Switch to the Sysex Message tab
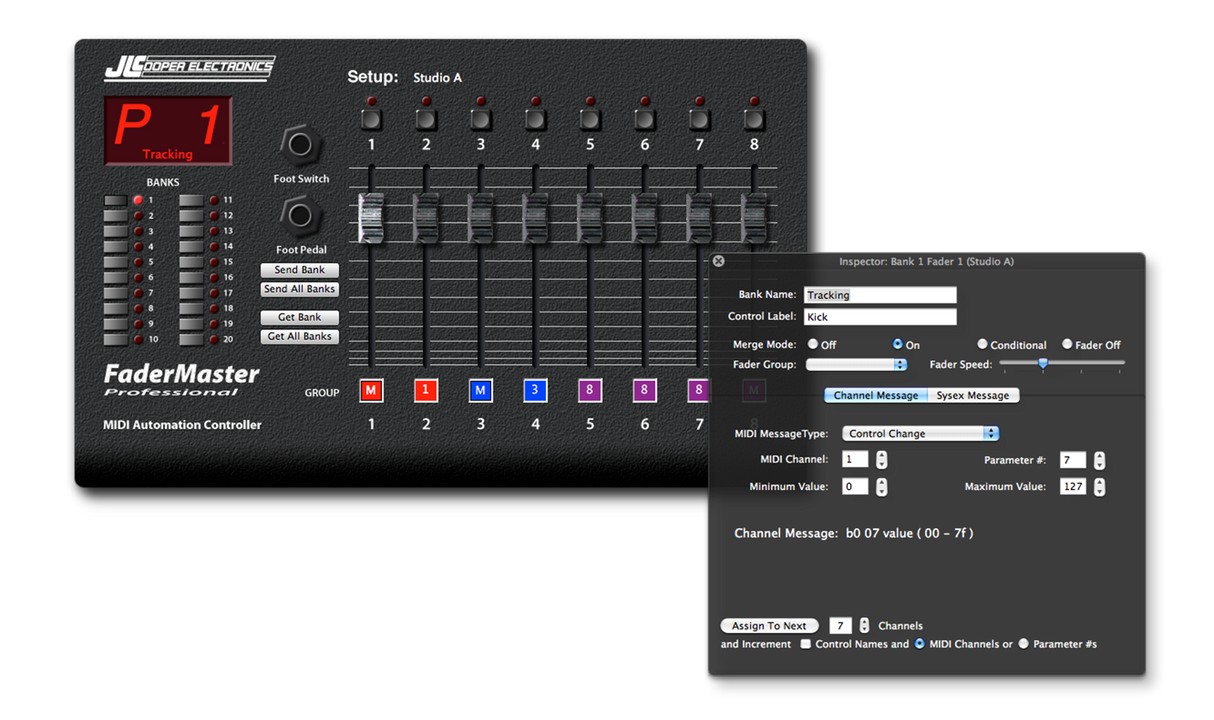1214x720 pixels. tap(972, 395)
